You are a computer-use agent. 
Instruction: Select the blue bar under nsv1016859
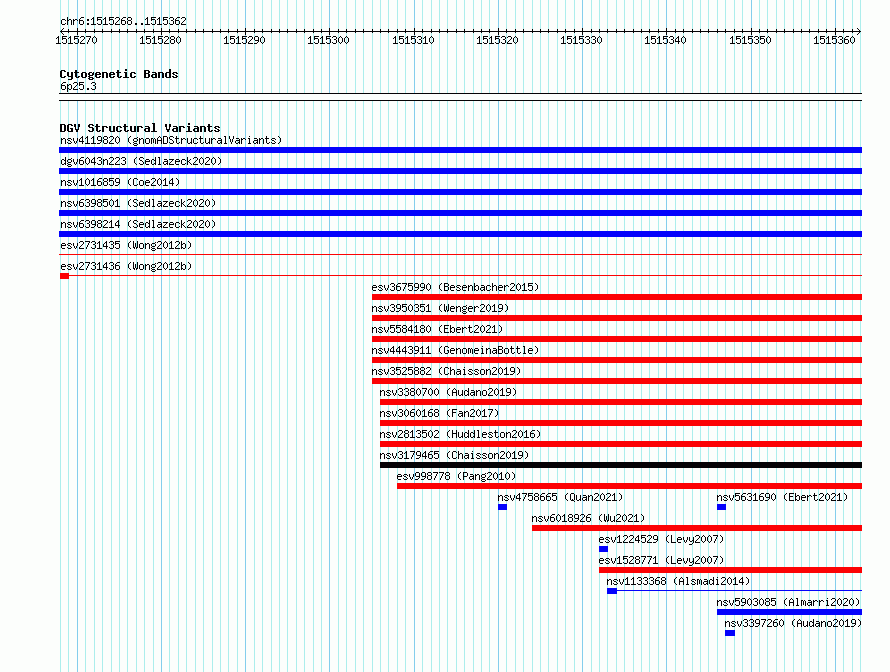[x=460, y=192]
